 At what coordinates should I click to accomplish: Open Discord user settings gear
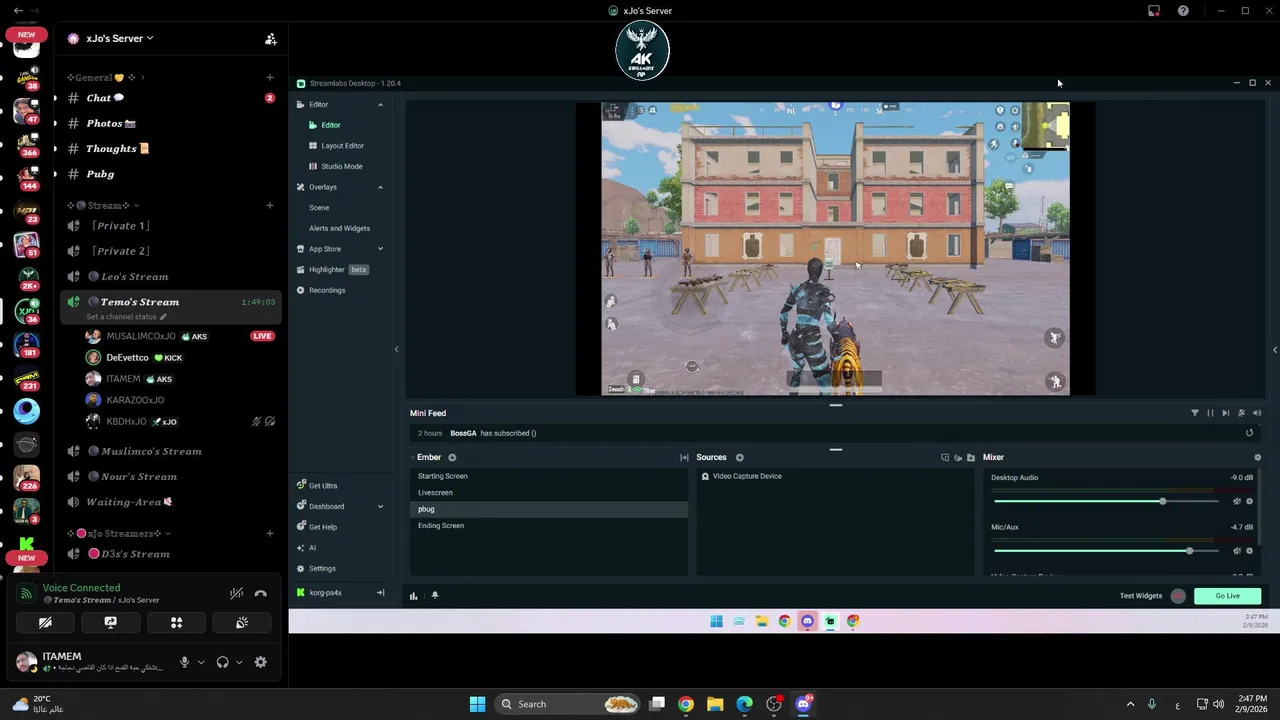pos(261,662)
